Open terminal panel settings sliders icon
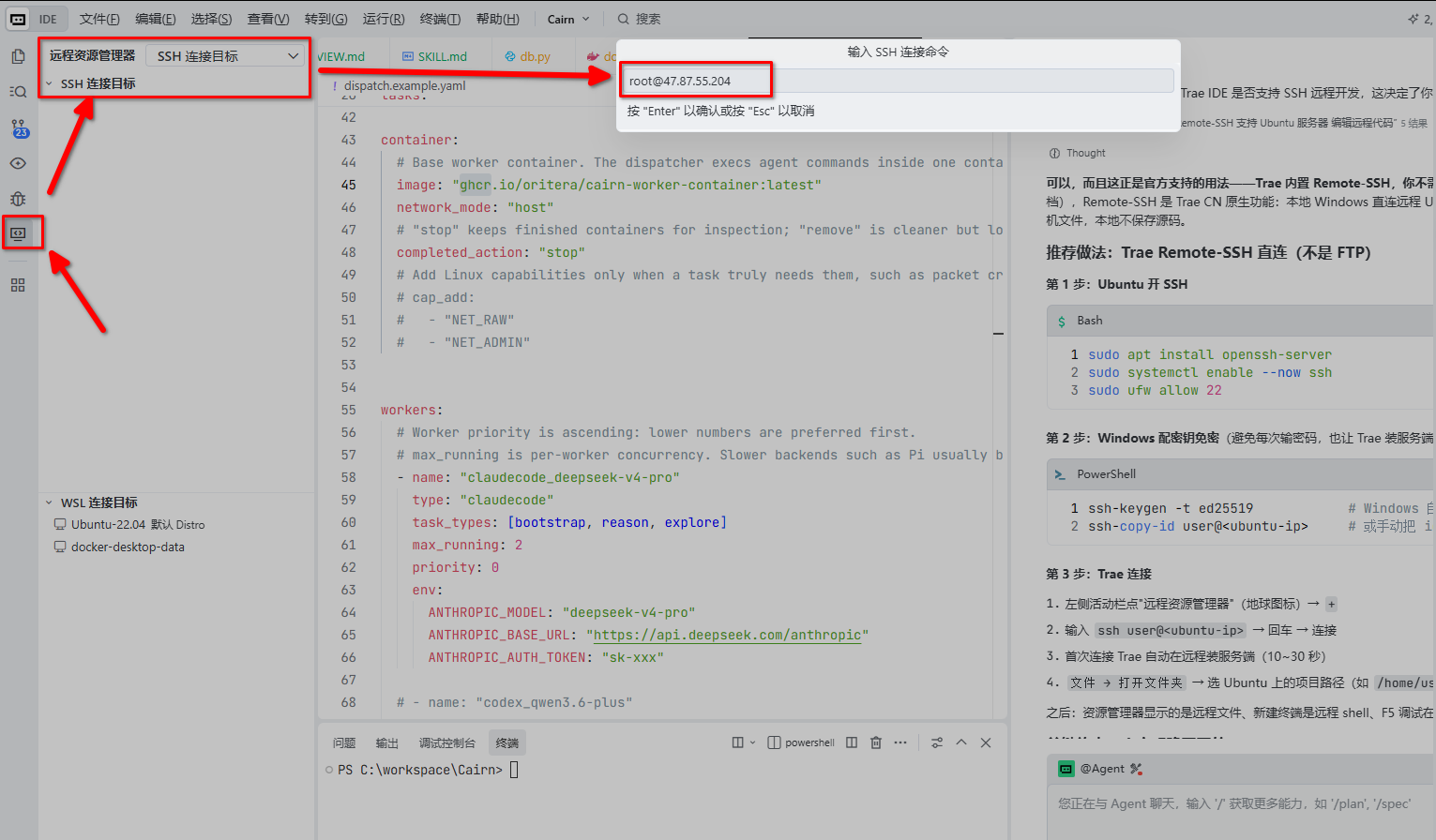This screenshot has width=1436, height=840. point(937,742)
